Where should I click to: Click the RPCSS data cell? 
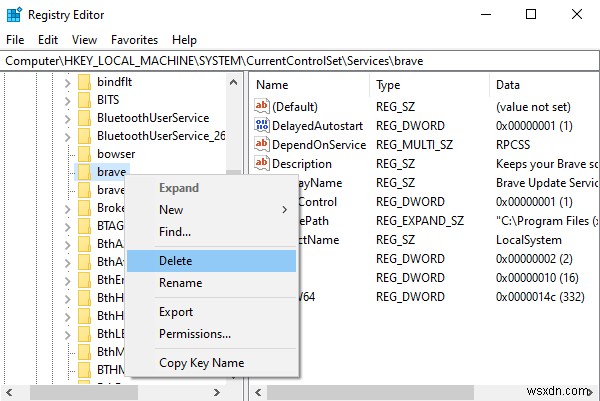(x=513, y=145)
